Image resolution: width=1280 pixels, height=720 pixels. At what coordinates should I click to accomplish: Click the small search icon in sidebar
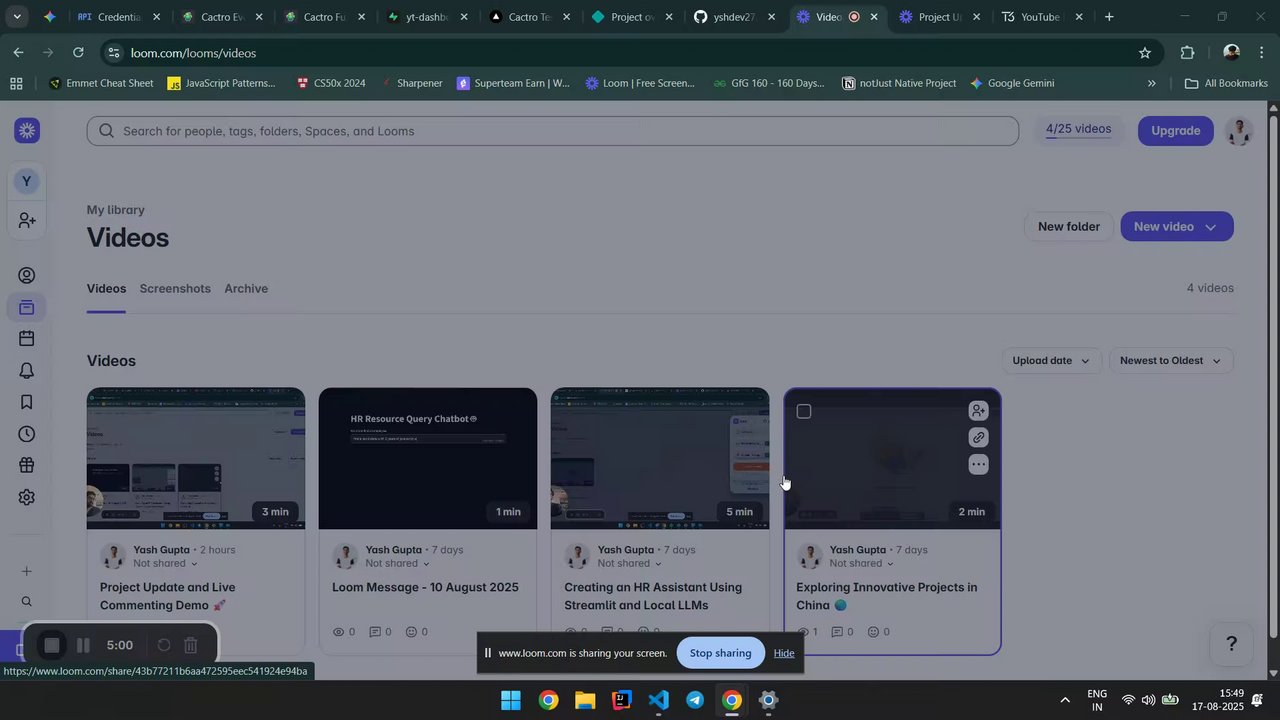(27, 602)
